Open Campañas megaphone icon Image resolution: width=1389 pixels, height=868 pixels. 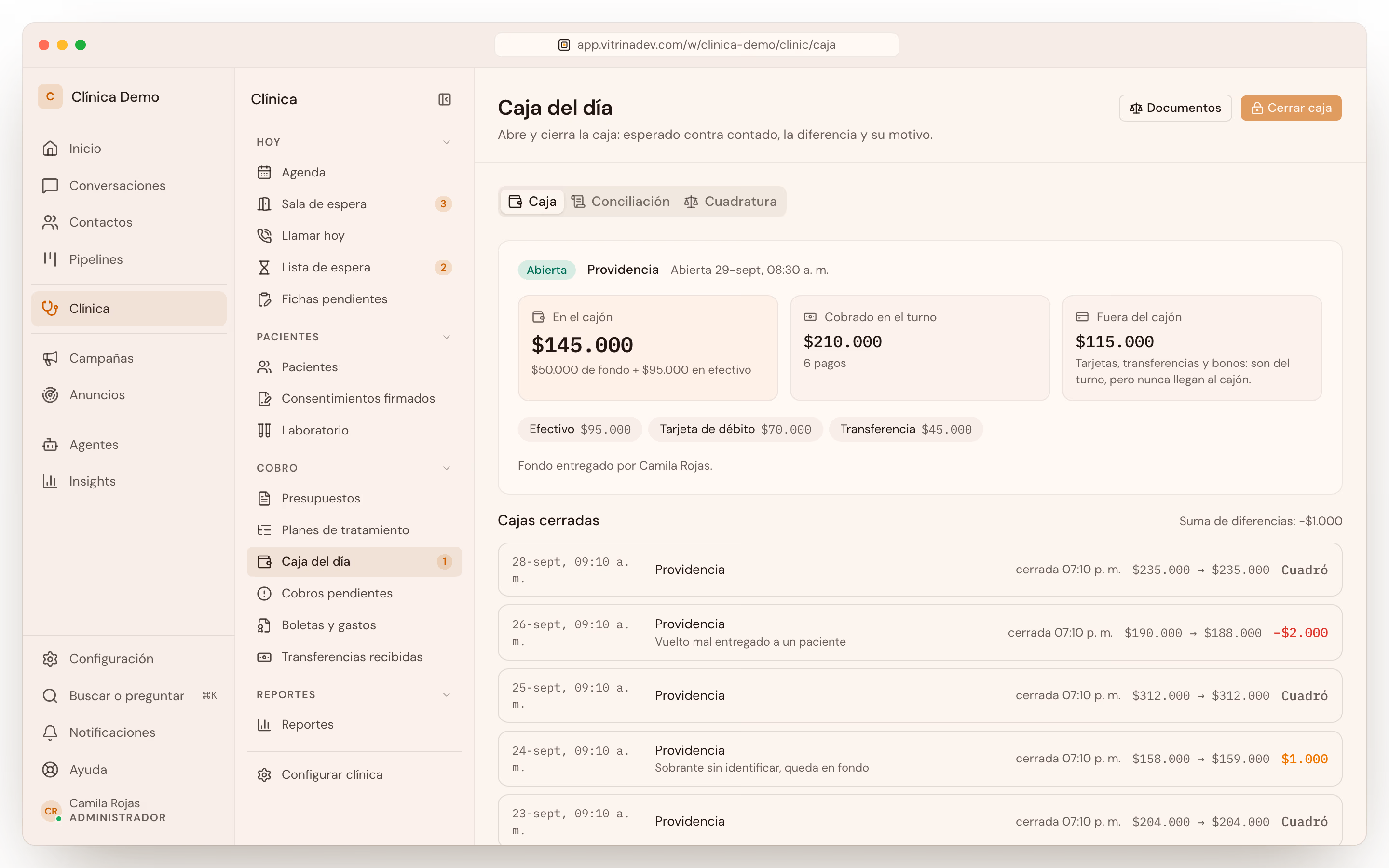click(x=50, y=358)
